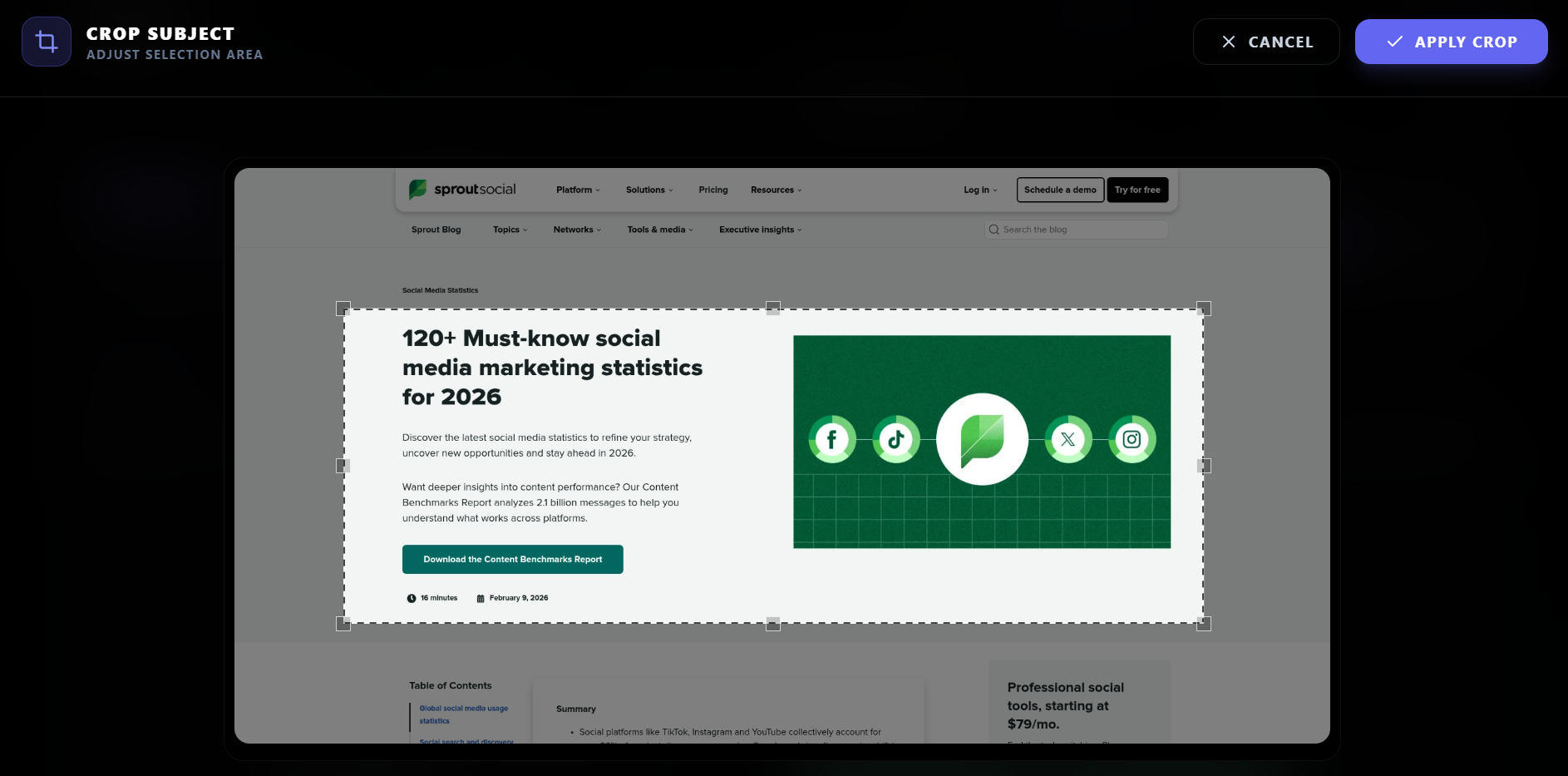
Task: Click the right edge middle crop handle
Action: click(x=1204, y=466)
